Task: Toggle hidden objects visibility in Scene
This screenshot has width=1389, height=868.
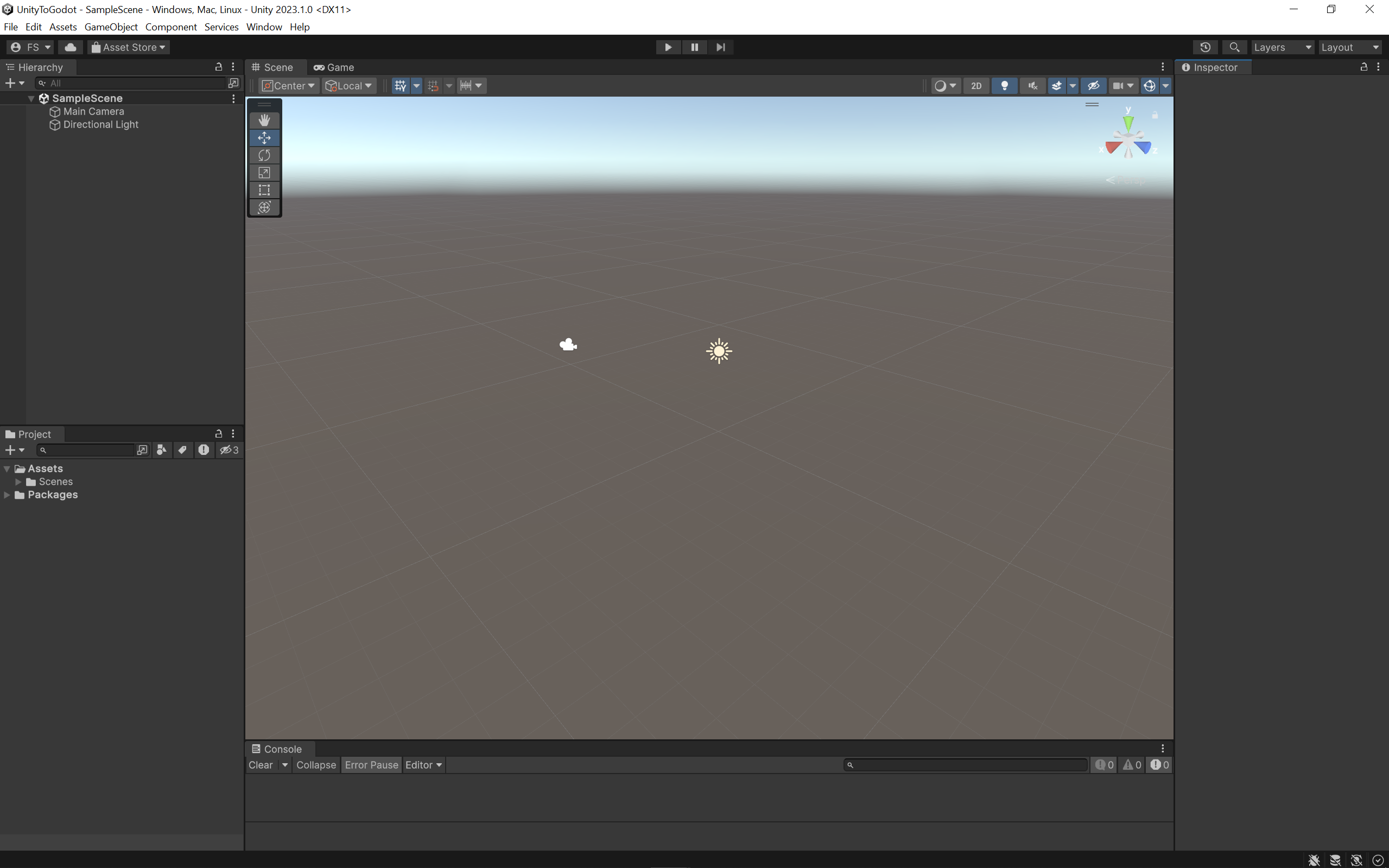Action: click(x=1093, y=86)
